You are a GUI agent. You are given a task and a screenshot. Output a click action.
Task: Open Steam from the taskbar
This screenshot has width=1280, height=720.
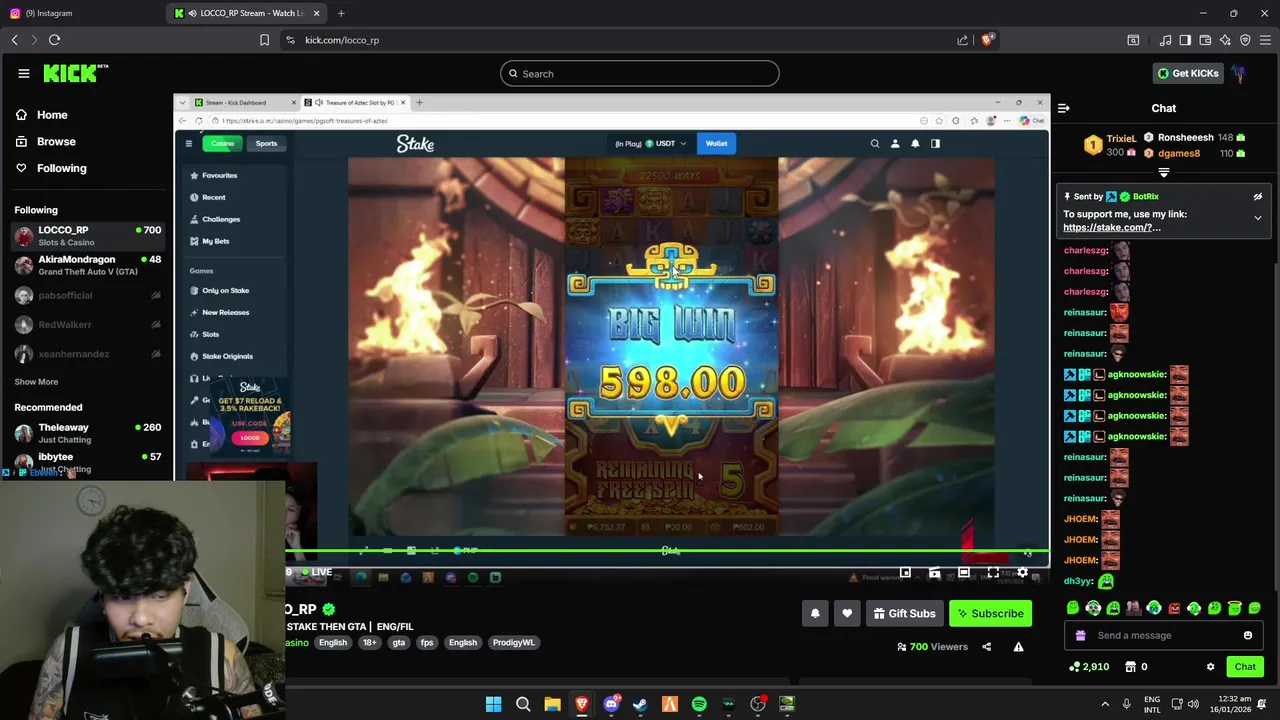[640, 705]
